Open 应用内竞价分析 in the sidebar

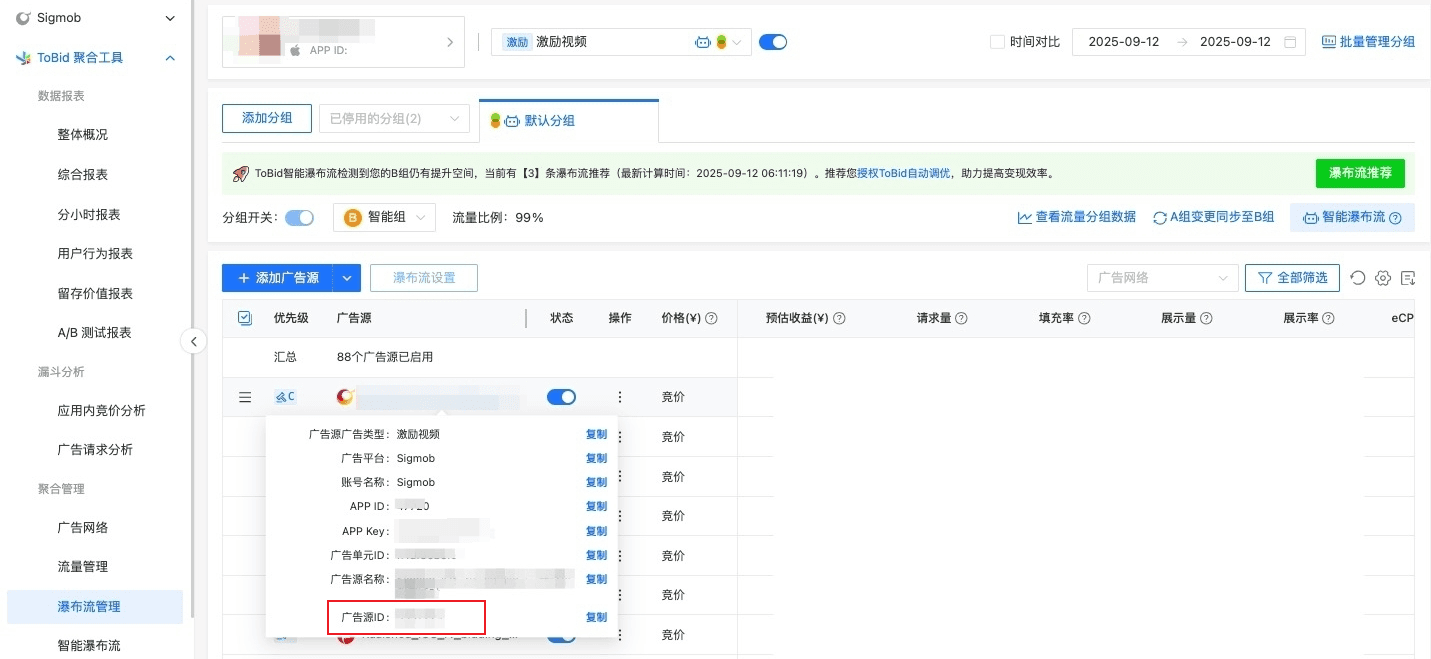[x=101, y=411]
